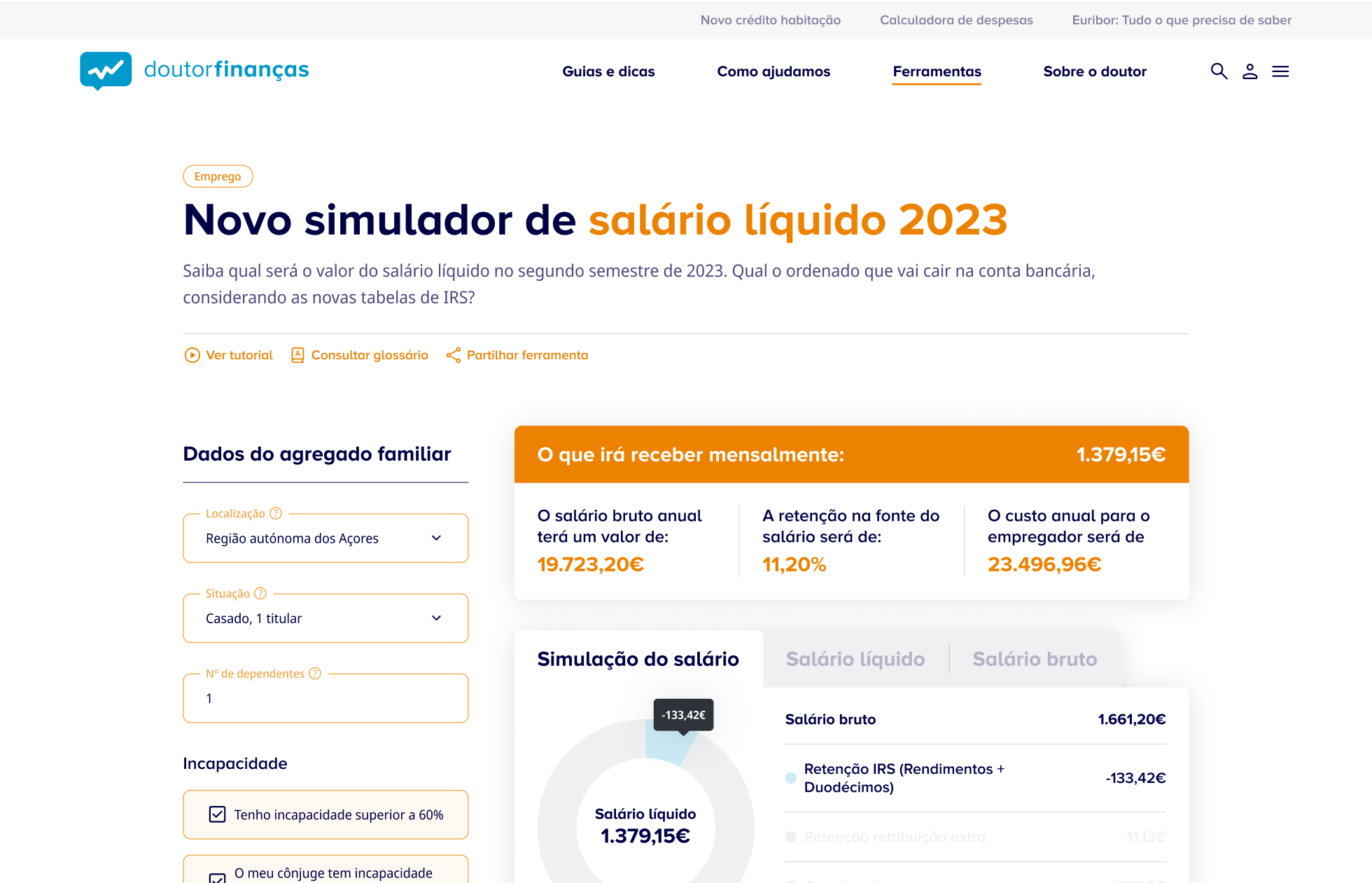Switch to the Salário líquido tab
This screenshot has width=1372, height=883.
pos(855,659)
